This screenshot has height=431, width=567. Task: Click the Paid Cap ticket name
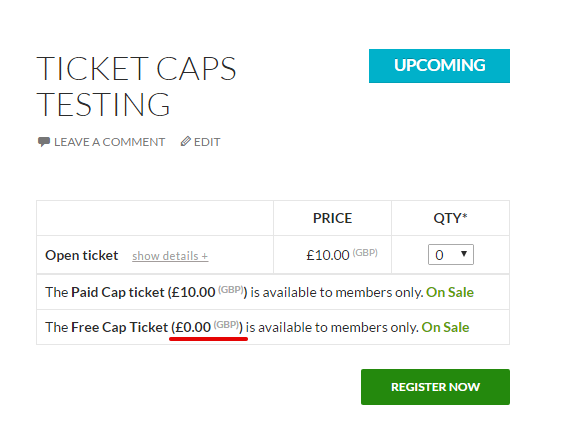pos(118,292)
